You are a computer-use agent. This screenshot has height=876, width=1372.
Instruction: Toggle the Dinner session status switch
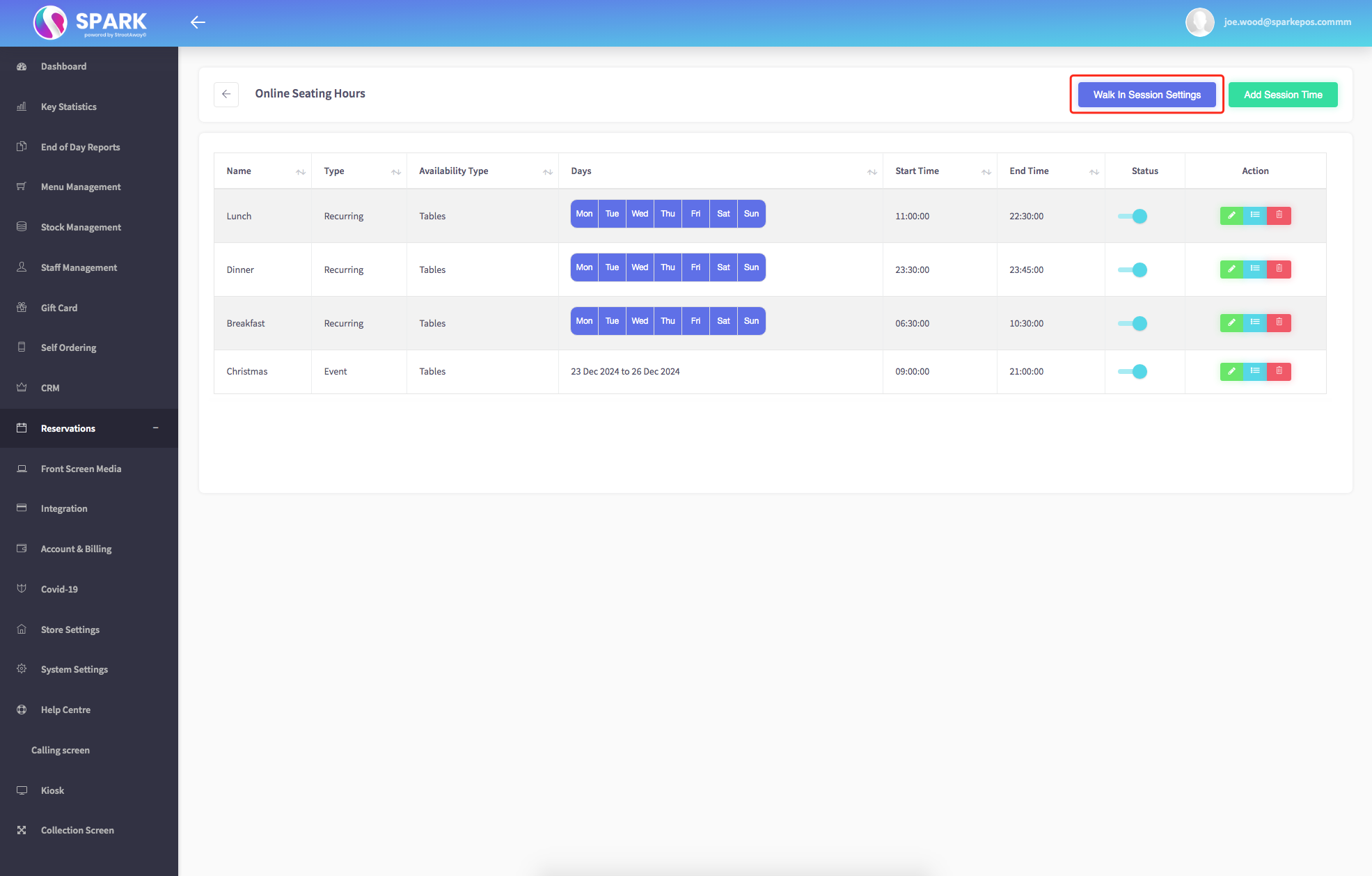(x=1133, y=270)
